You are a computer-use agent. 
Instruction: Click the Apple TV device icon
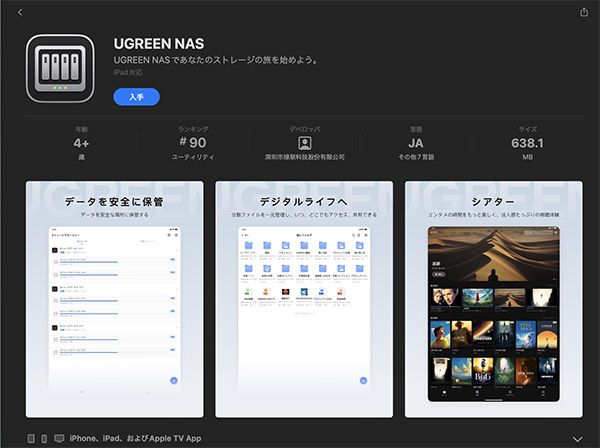click(x=59, y=438)
